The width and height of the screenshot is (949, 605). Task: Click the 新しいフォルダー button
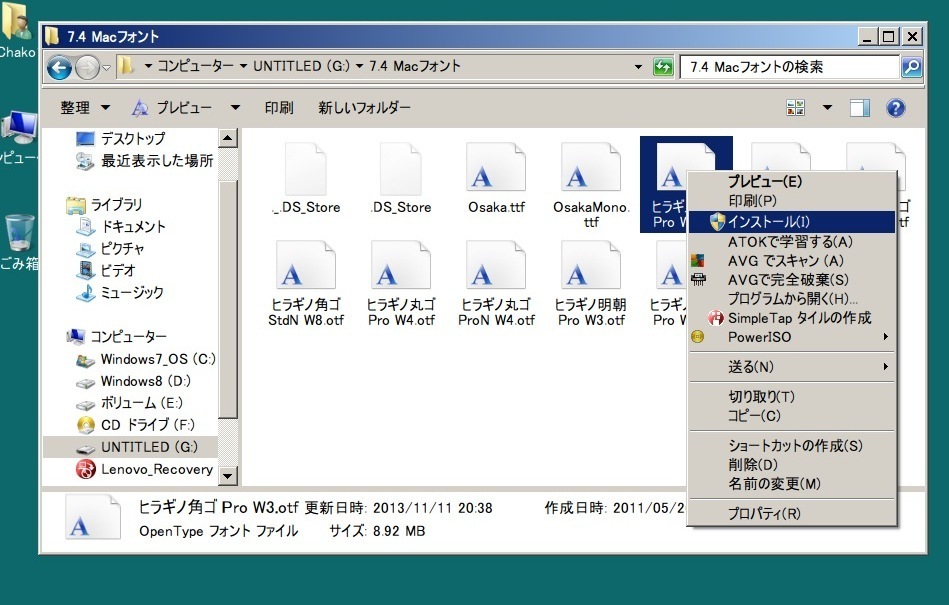pos(364,108)
